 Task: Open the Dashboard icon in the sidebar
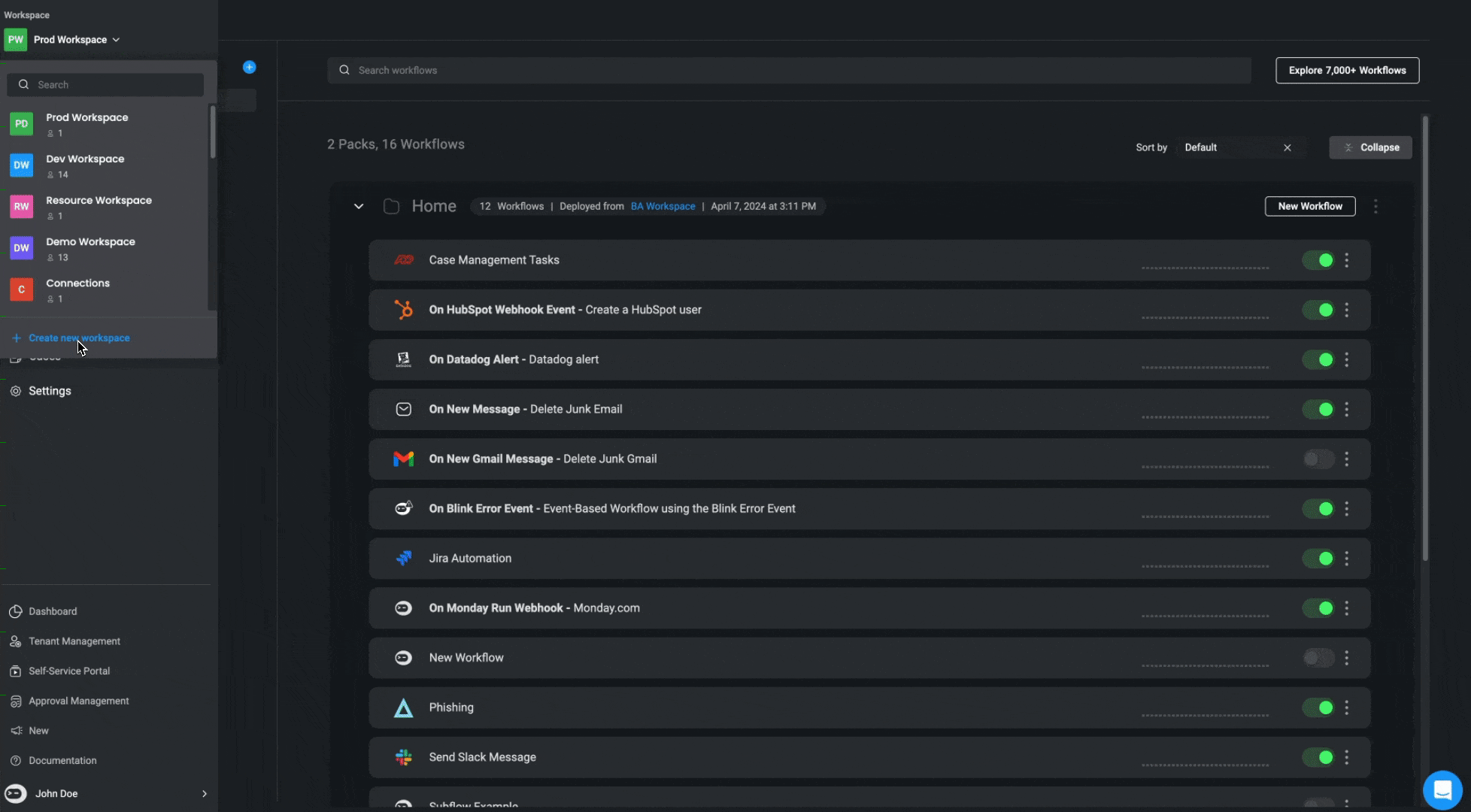coord(15,611)
